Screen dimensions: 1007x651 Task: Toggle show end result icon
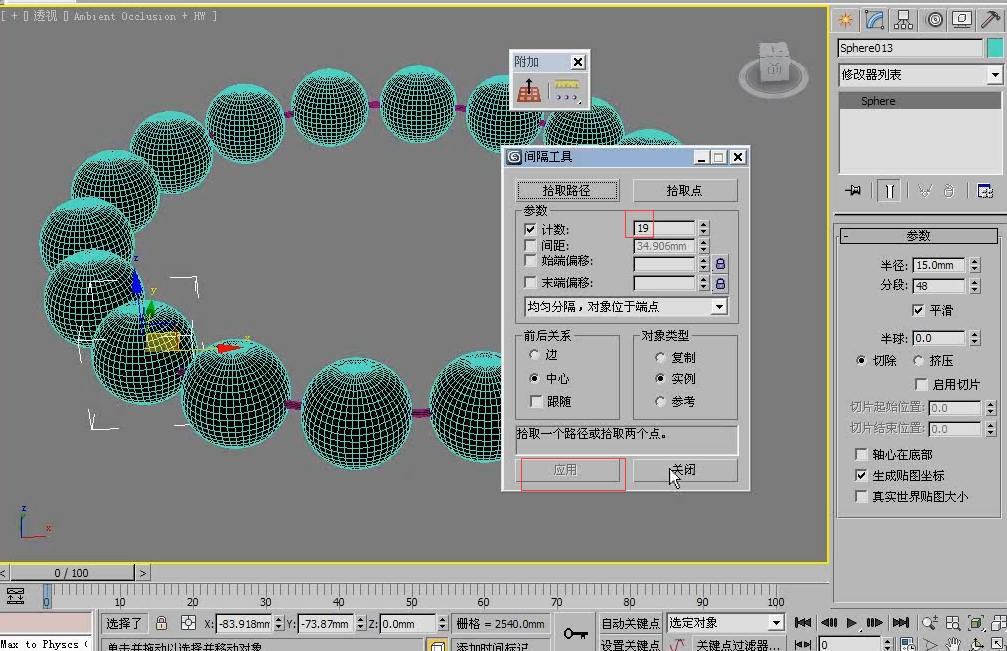(889, 191)
